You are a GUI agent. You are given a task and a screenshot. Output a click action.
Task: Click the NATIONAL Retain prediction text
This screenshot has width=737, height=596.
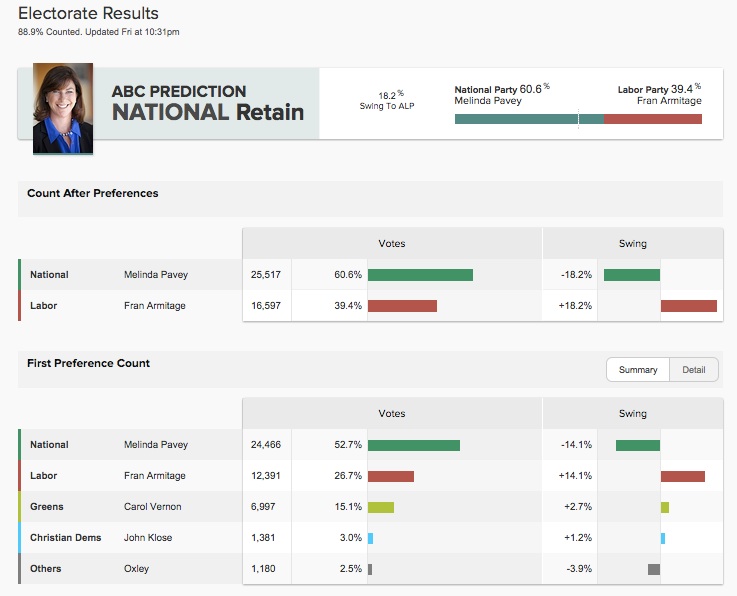pos(208,112)
